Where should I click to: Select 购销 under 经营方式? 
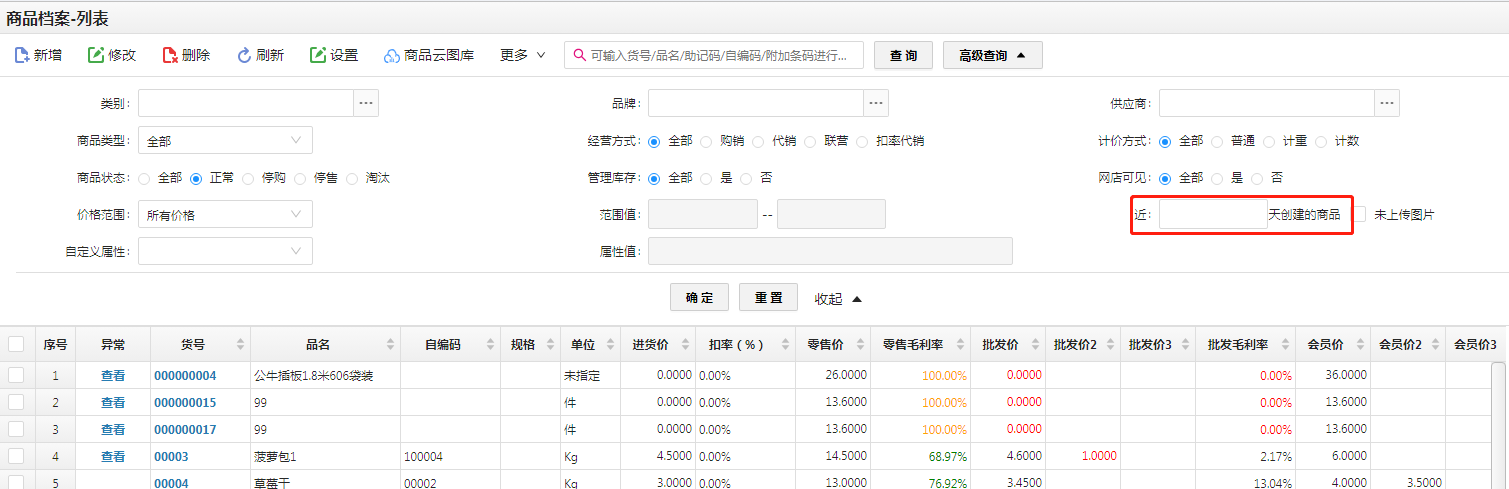(x=706, y=141)
